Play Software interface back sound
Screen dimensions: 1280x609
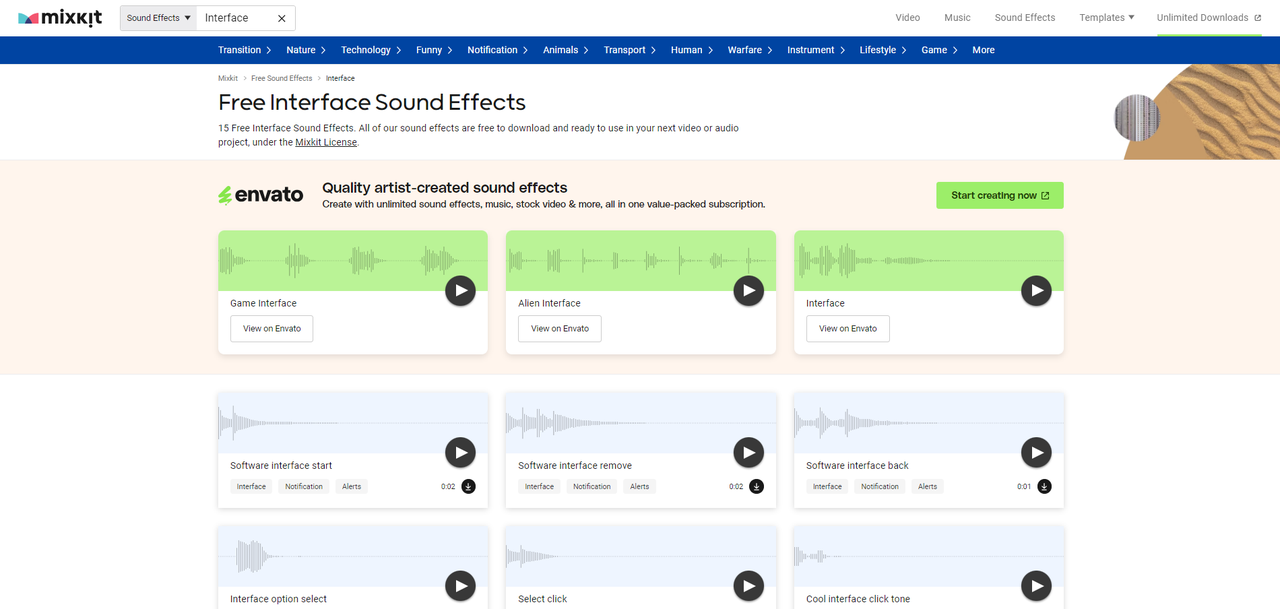(x=1036, y=453)
